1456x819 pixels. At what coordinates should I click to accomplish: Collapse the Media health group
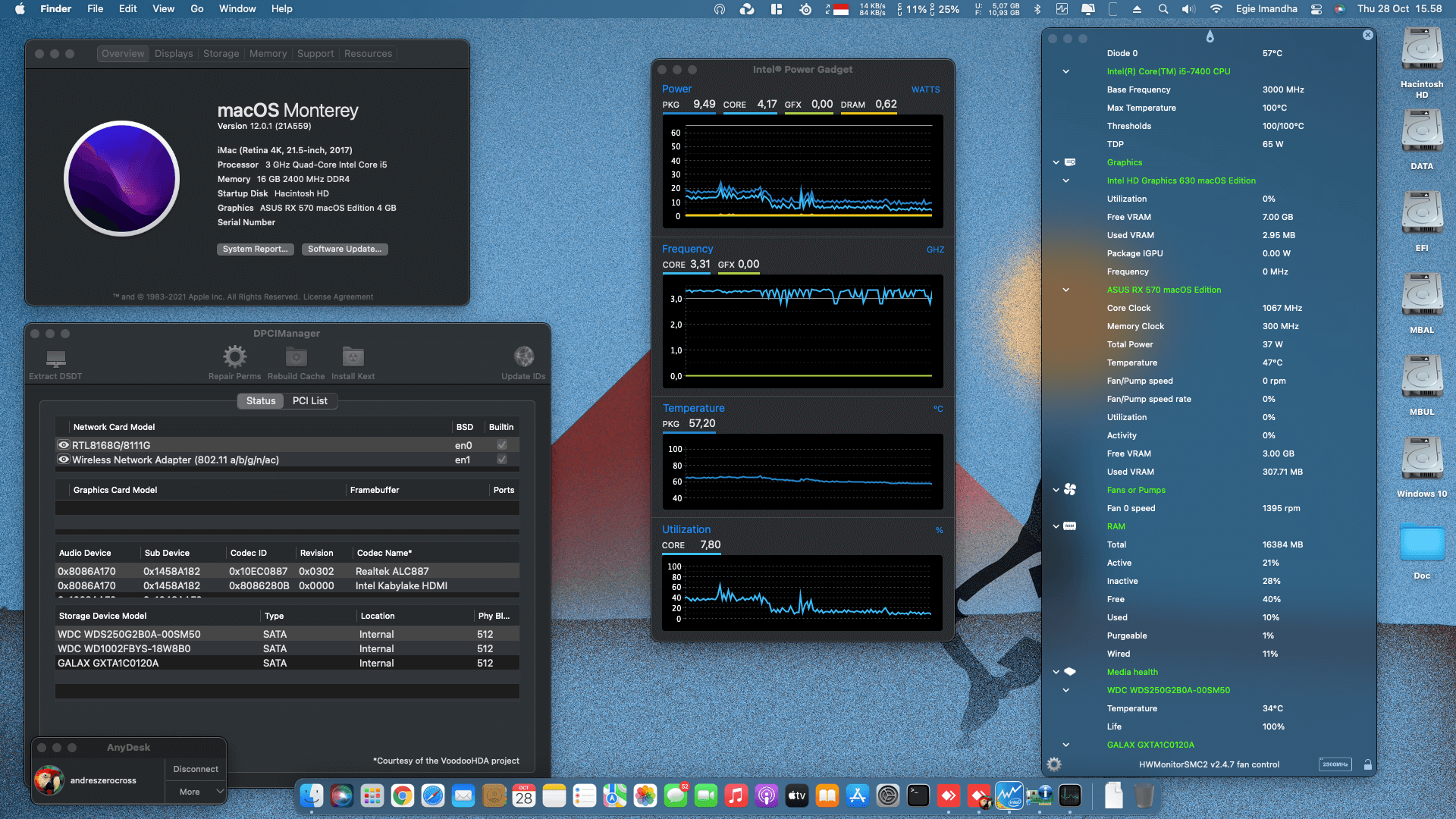(x=1056, y=672)
